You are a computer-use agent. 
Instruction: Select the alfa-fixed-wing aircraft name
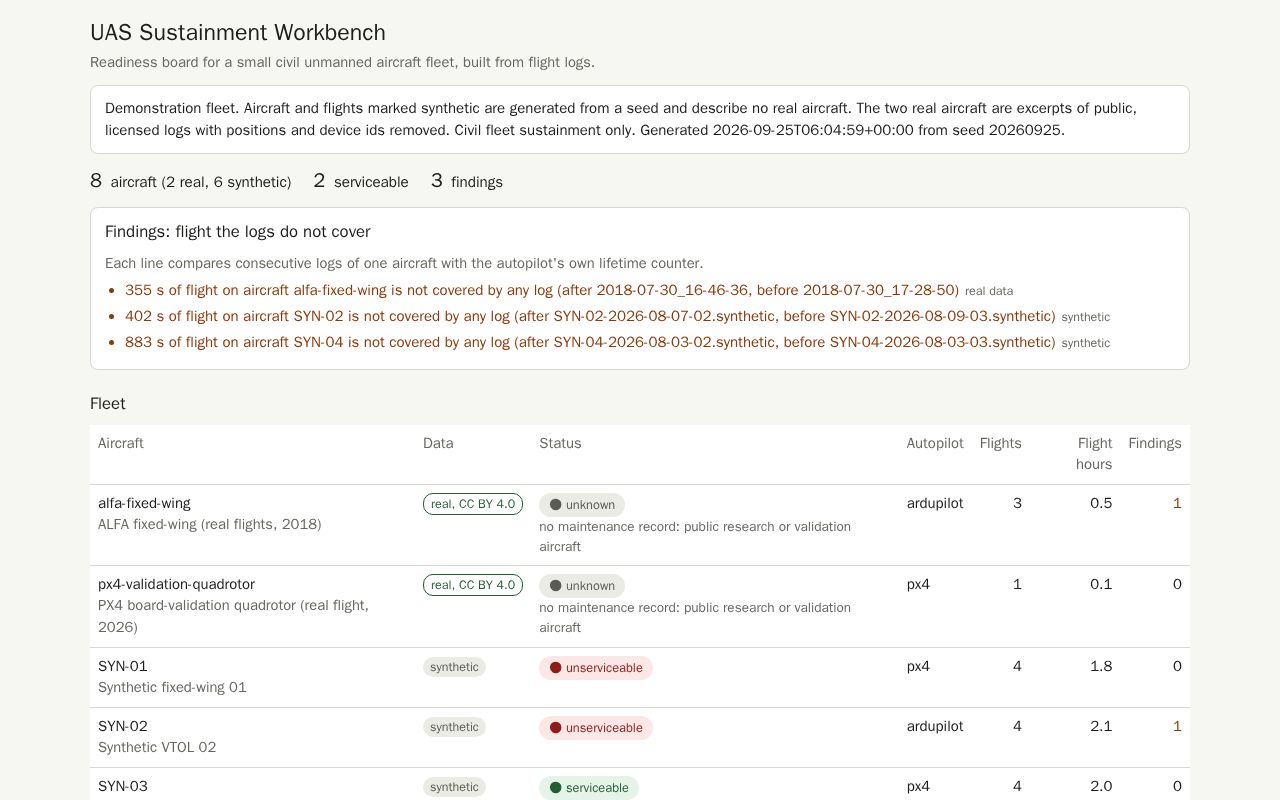click(144, 503)
